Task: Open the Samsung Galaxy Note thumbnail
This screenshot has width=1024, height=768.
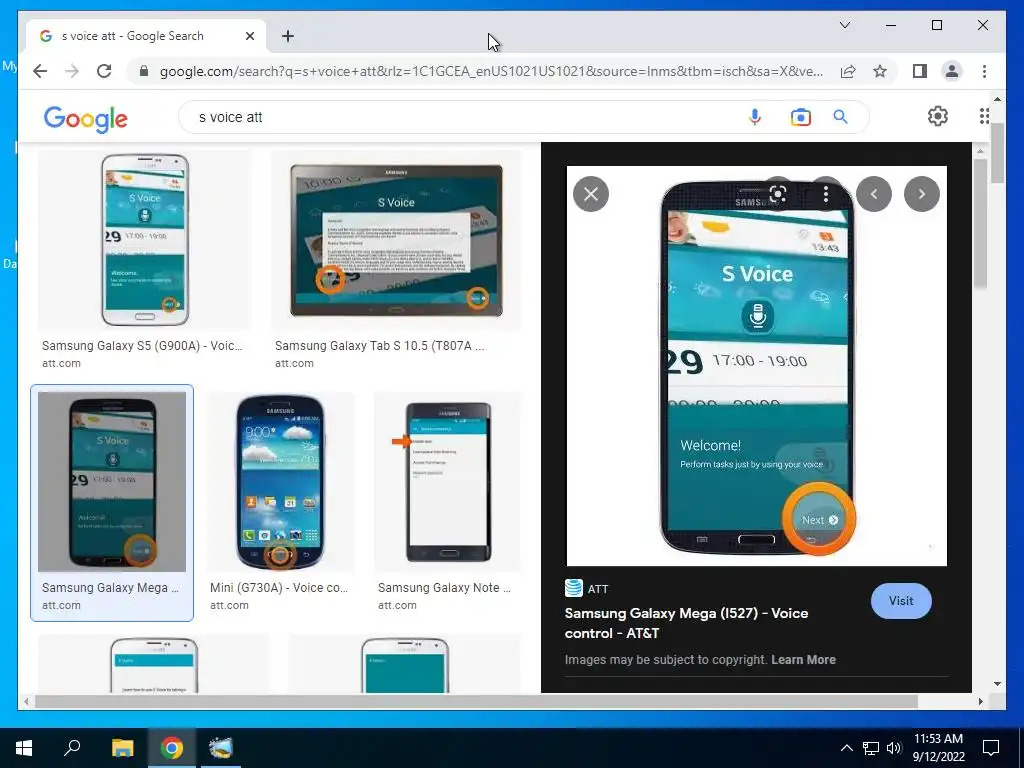Action: pyautogui.click(x=448, y=482)
